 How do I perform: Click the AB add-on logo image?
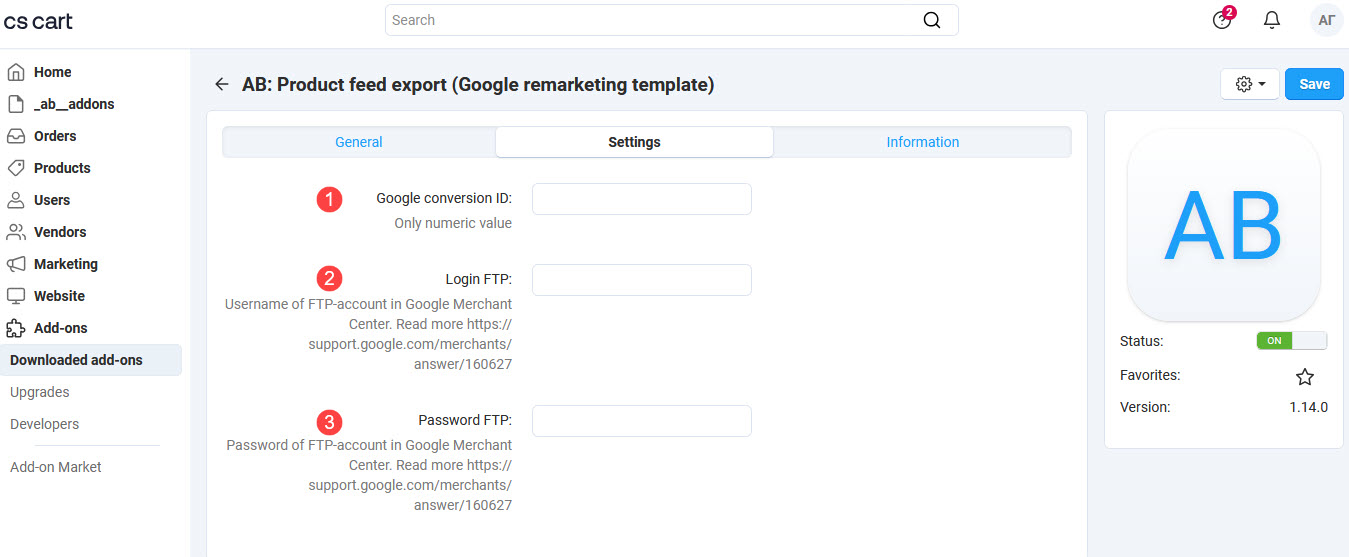tap(1223, 225)
